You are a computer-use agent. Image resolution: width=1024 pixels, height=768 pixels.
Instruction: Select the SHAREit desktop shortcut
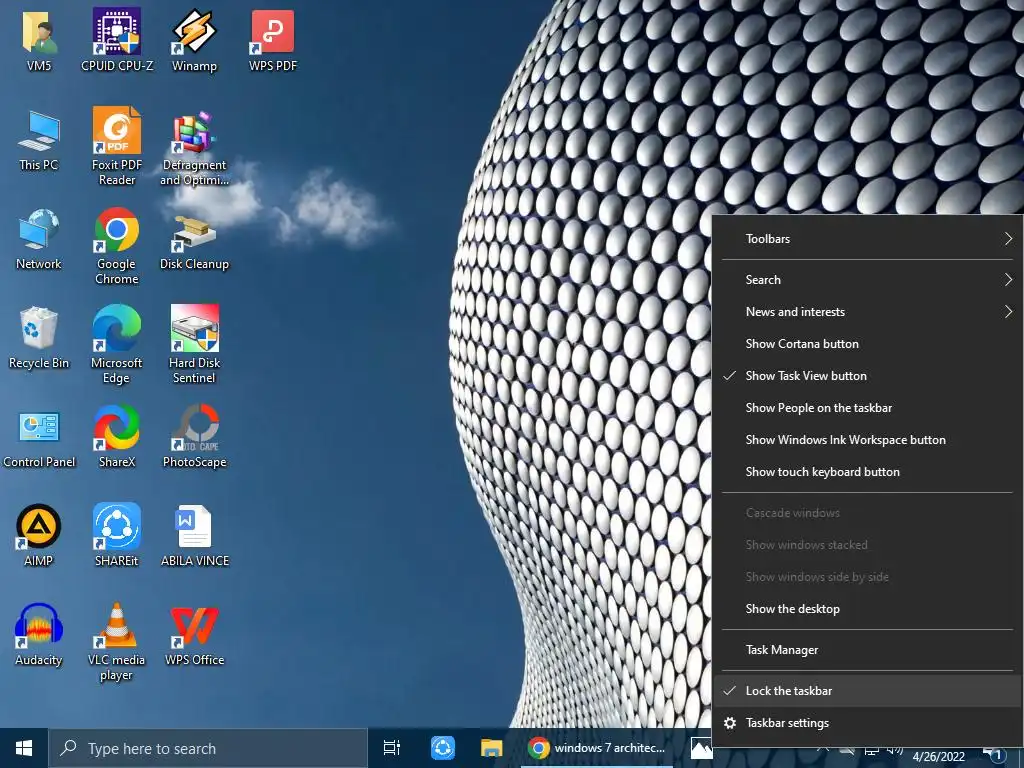tap(117, 536)
